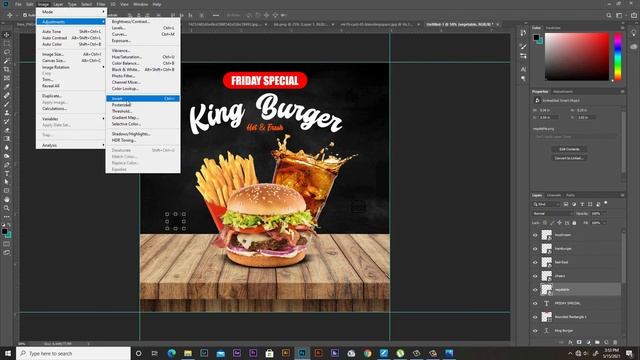Click the hue spectrum slider
This screenshot has height=360, width=640.
click(x=618, y=57)
